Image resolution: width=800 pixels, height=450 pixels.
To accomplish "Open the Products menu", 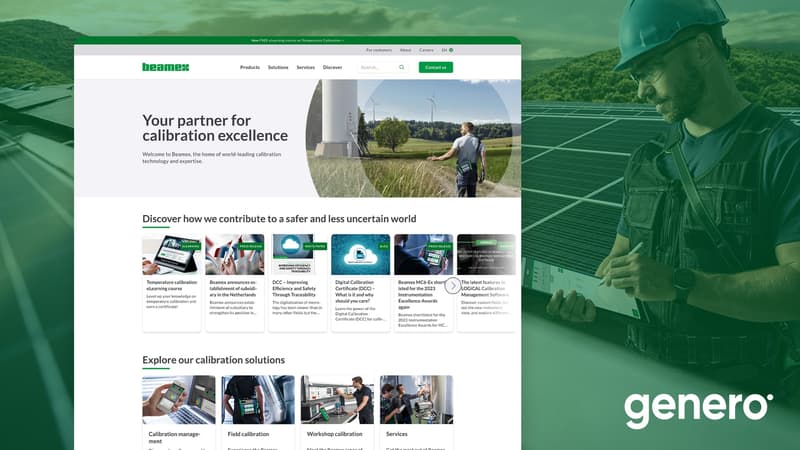I will click(x=250, y=67).
